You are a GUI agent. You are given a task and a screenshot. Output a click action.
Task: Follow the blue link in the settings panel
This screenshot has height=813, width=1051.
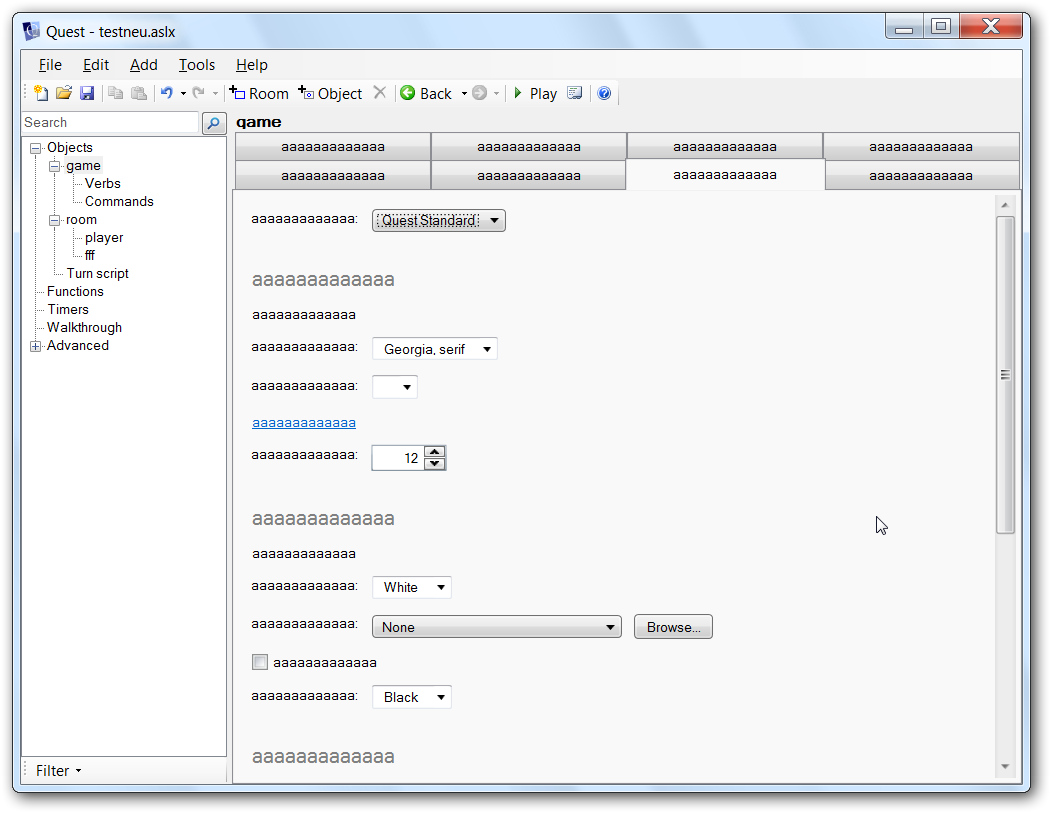[x=303, y=422]
